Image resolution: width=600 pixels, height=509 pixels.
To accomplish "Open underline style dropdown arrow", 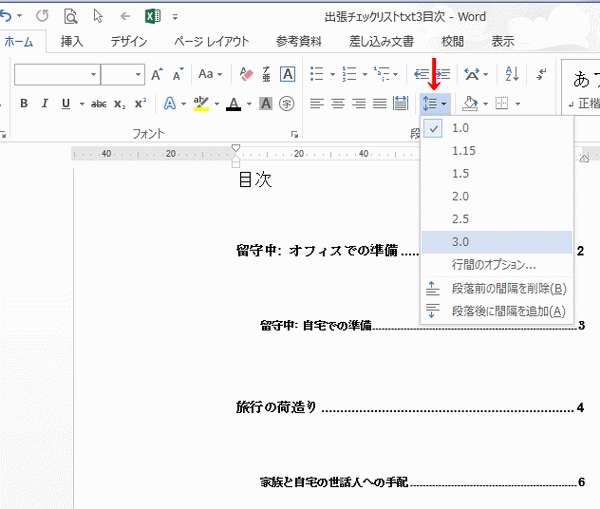I will point(82,104).
